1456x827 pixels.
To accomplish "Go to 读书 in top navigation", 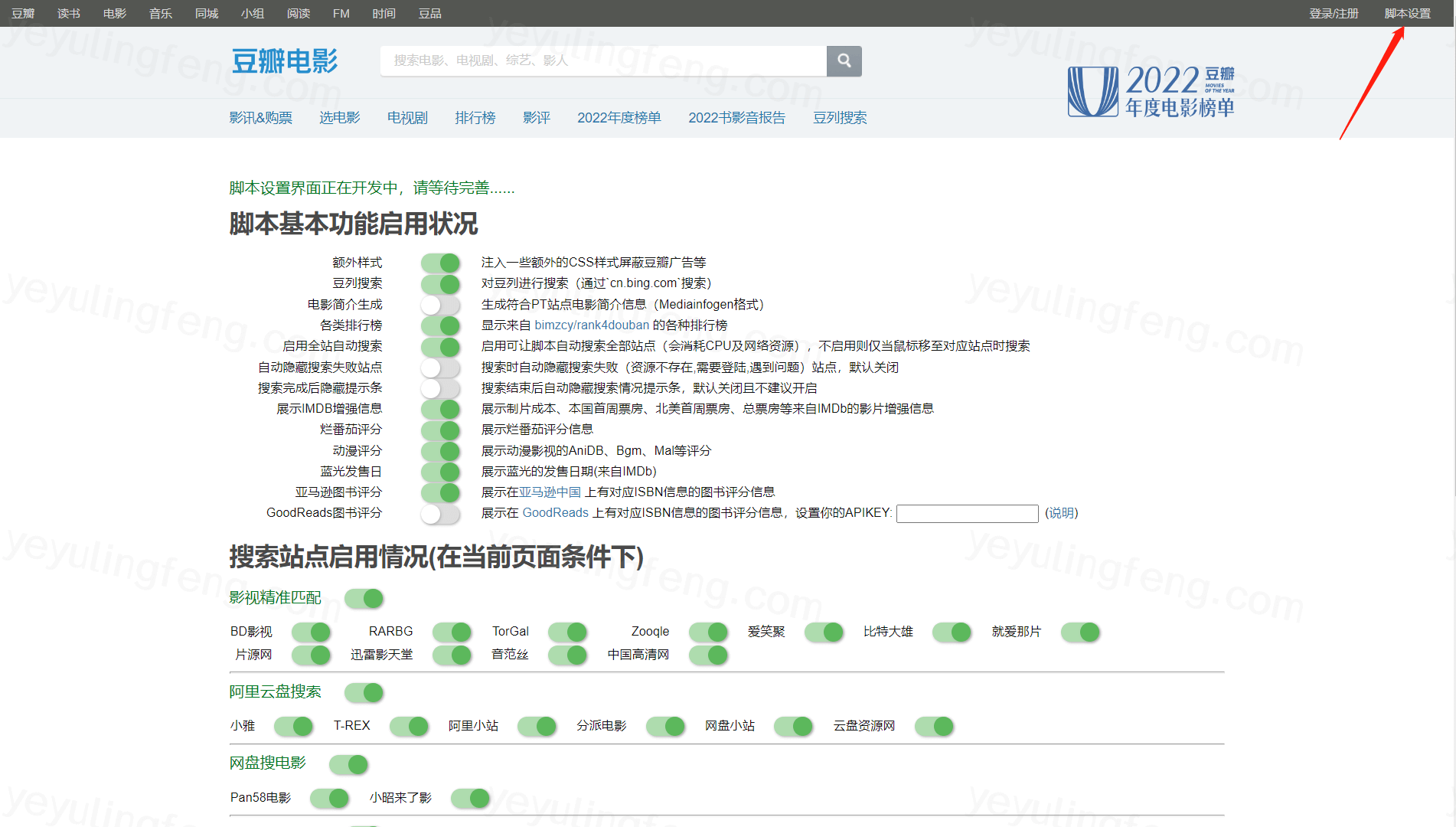I will 68,14.
